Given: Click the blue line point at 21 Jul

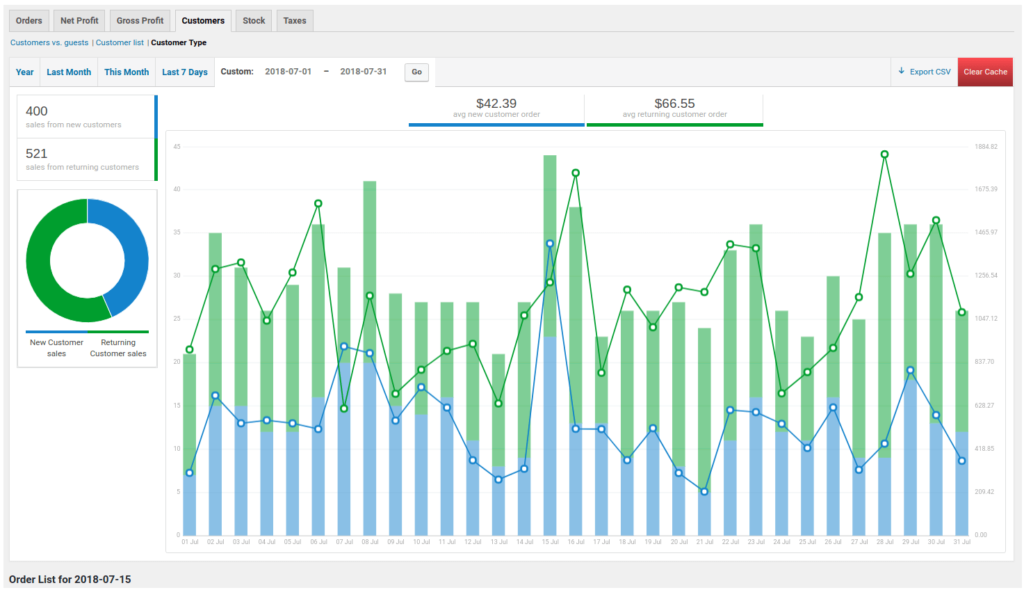Looking at the screenshot, I should point(704,491).
